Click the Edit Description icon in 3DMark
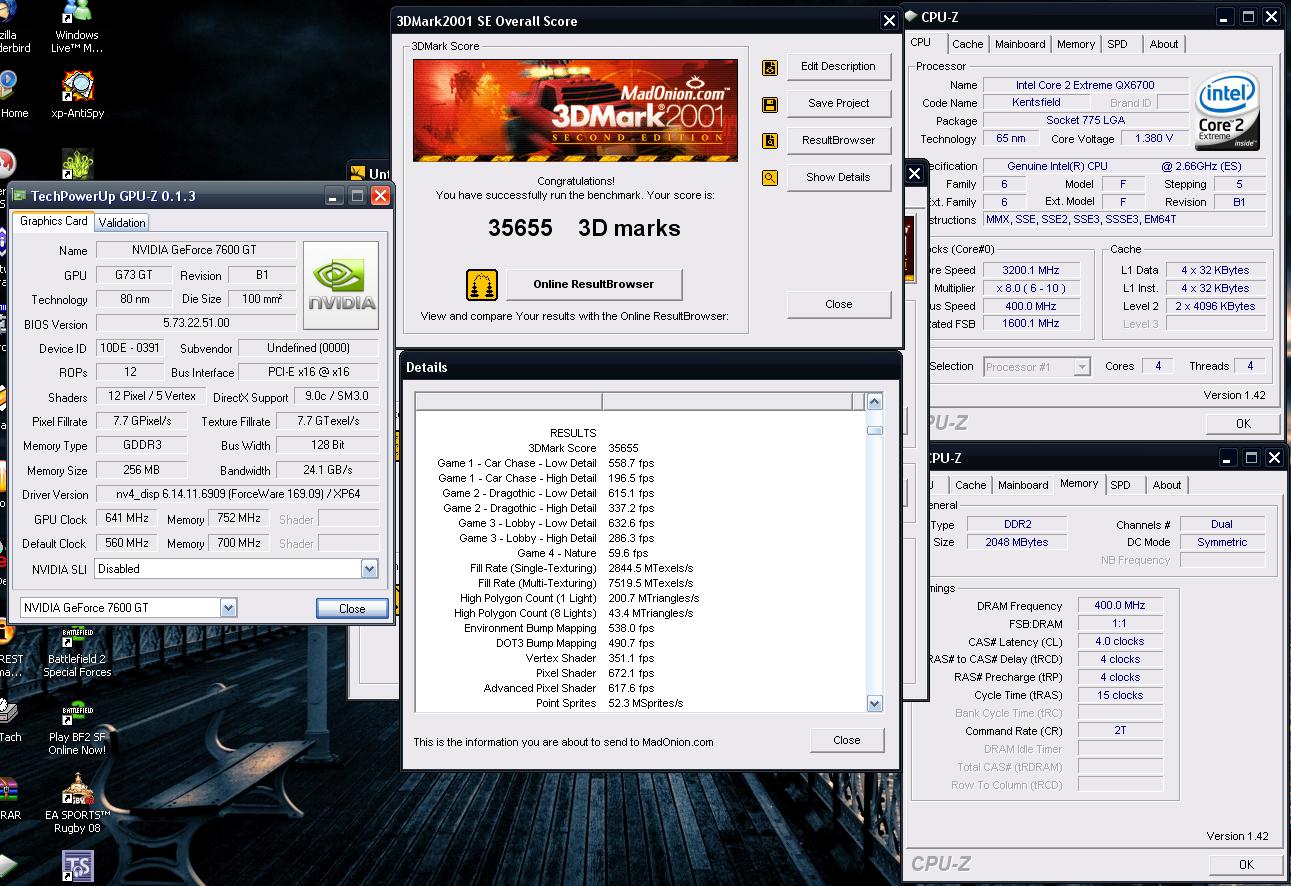The image size is (1291, 886). click(770, 68)
